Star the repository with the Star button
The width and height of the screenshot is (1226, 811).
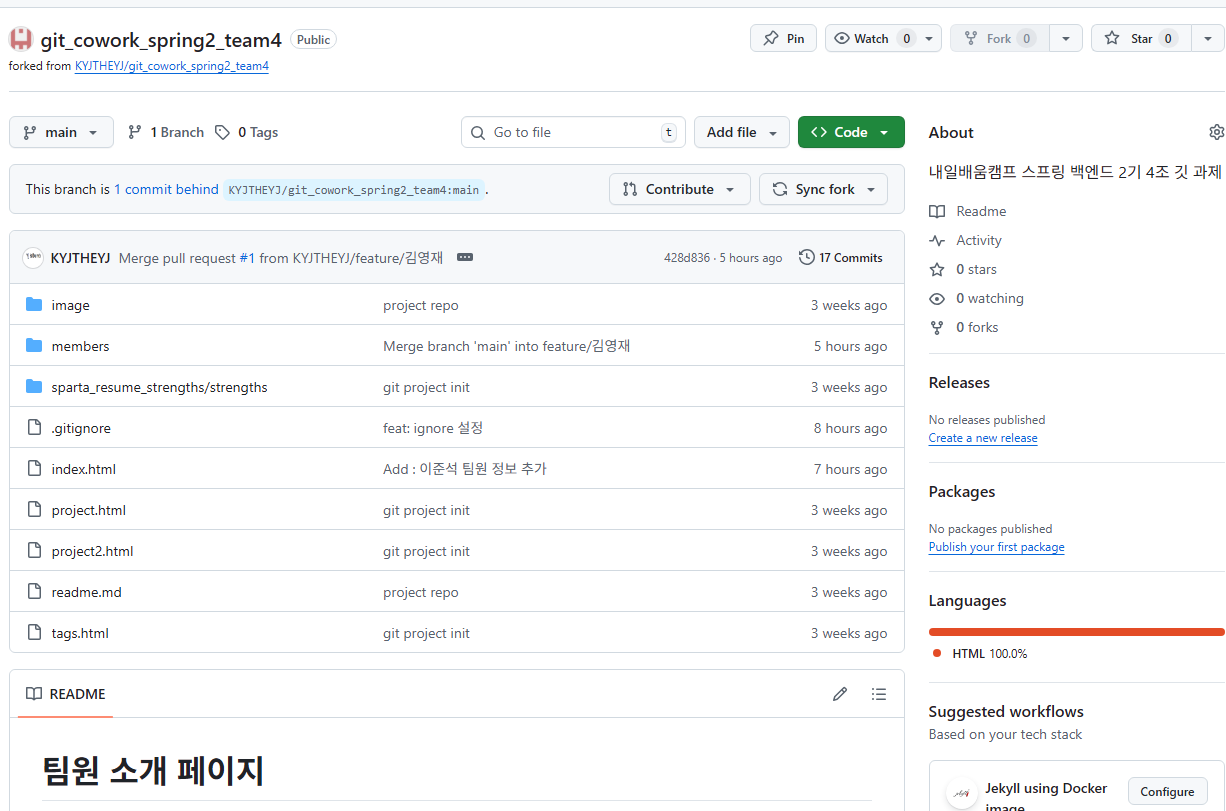tap(1141, 38)
